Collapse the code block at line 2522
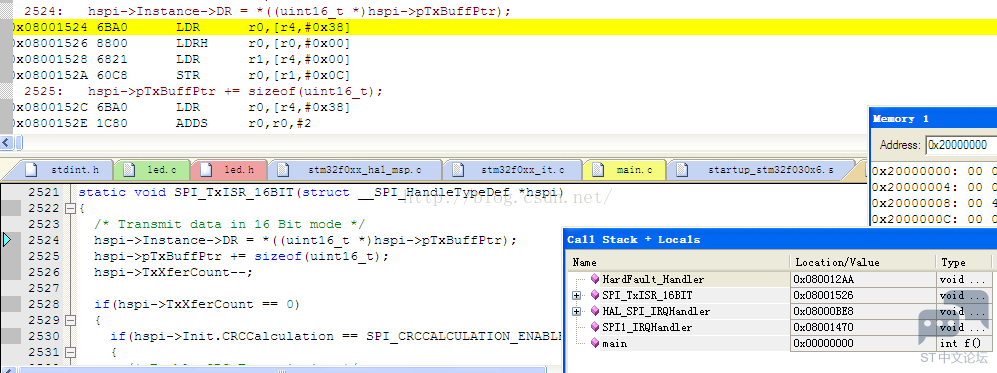 [70, 208]
